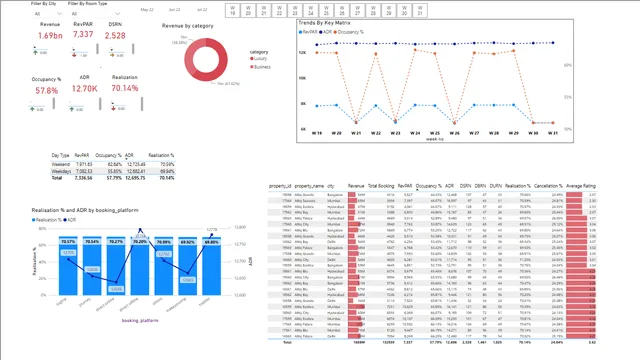Click the W 26 data point on Trends x-axis
Screen dimensions: 640x360
(x=454, y=123)
